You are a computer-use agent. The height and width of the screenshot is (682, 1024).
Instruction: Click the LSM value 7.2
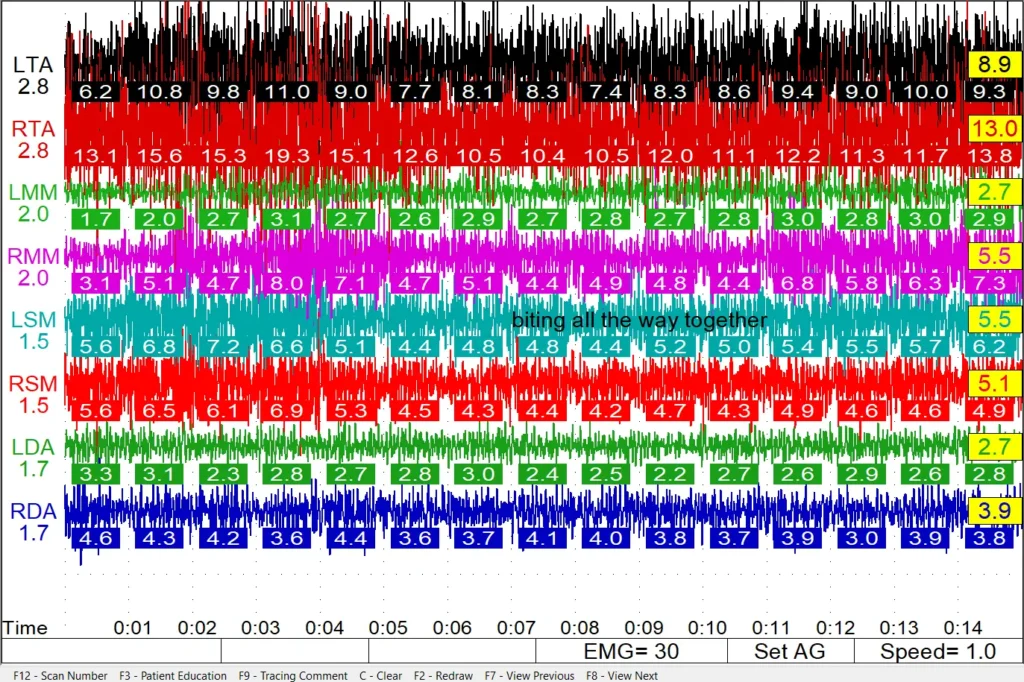[223, 346]
